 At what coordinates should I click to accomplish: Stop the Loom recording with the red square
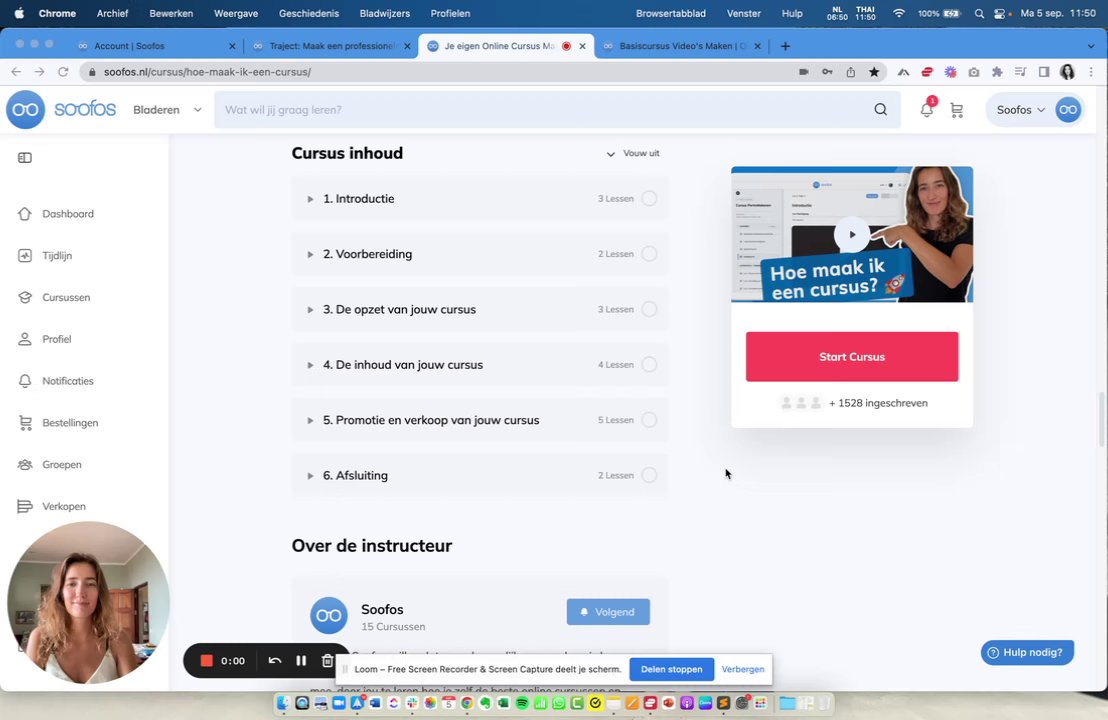click(x=206, y=661)
